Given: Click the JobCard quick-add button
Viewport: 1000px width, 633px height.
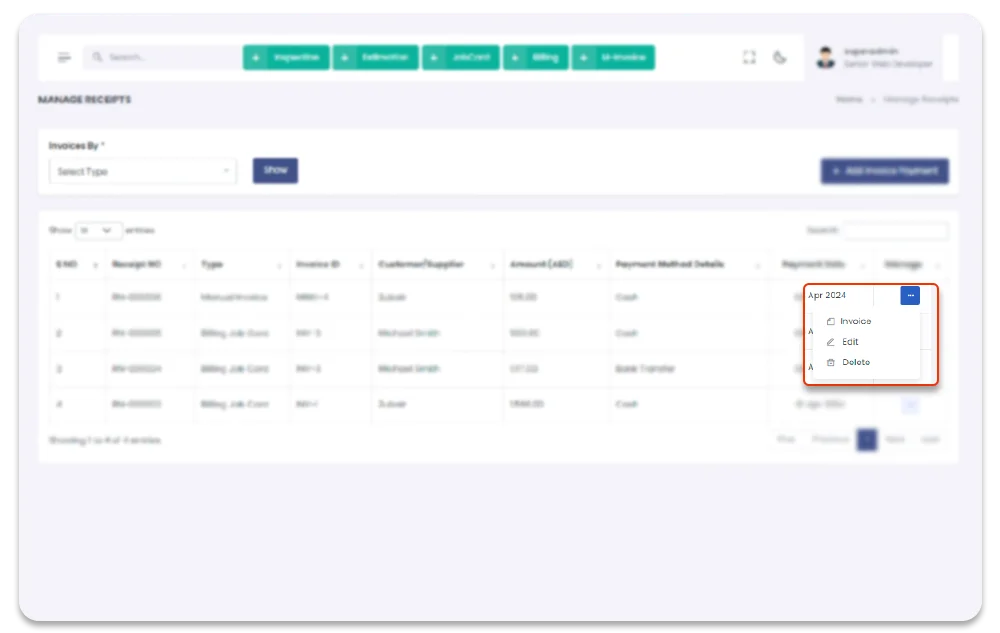Looking at the screenshot, I should 462,58.
